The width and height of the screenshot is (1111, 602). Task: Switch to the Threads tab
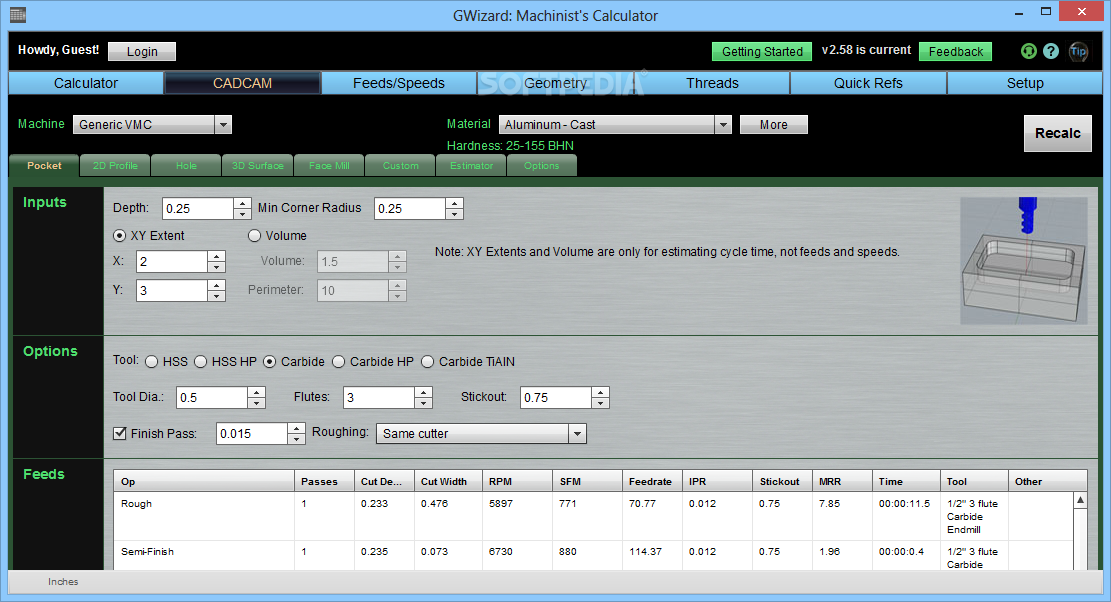[712, 83]
